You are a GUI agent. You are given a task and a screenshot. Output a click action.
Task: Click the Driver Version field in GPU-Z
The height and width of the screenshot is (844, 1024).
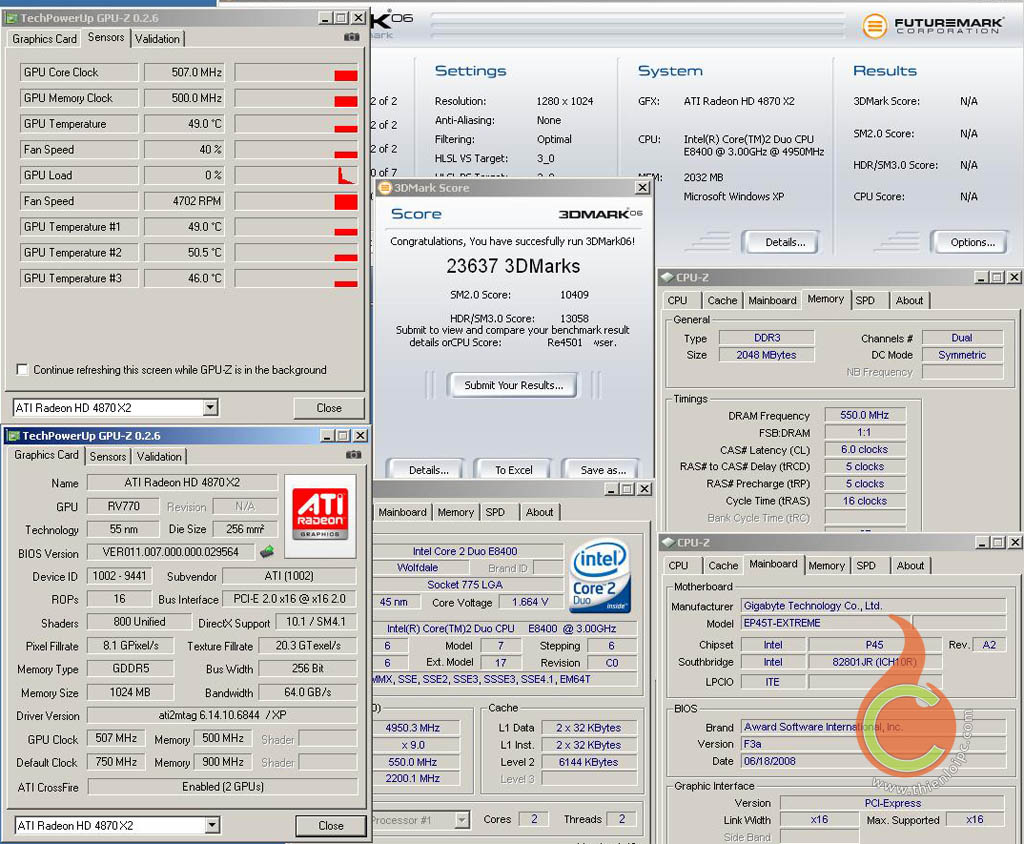point(222,715)
